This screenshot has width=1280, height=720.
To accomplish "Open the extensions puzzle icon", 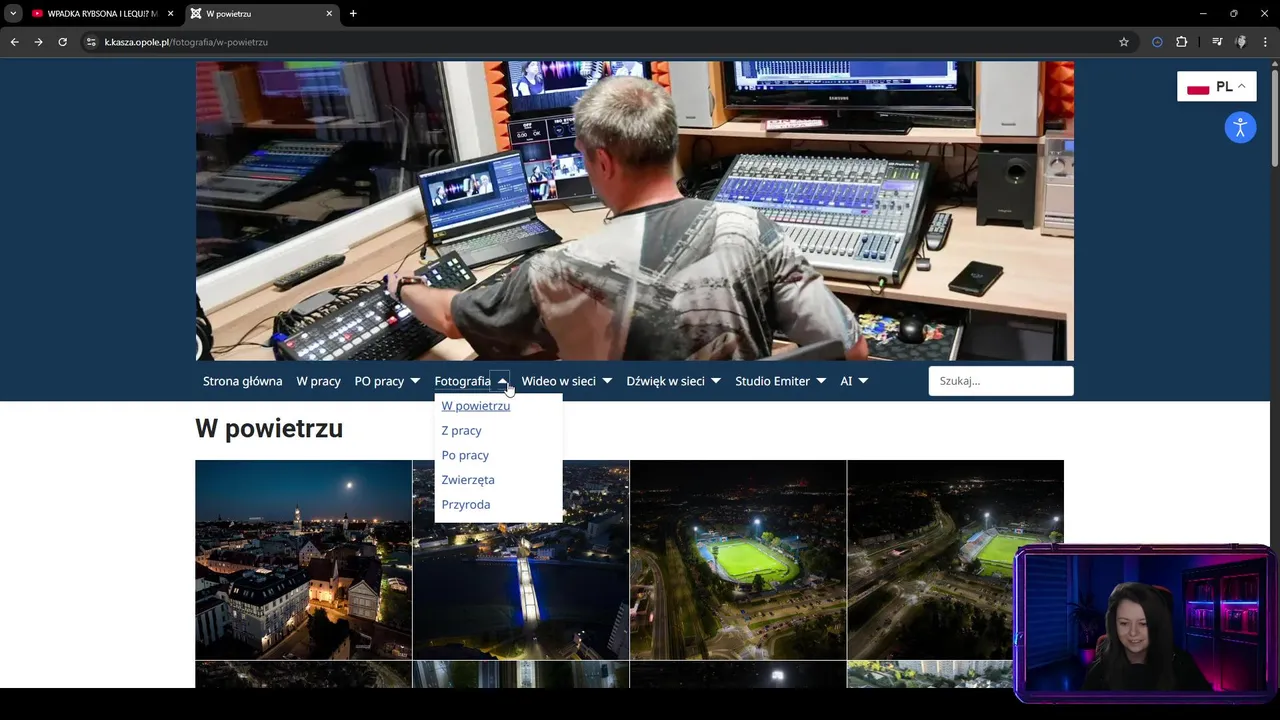I will pyautogui.click(x=1182, y=42).
